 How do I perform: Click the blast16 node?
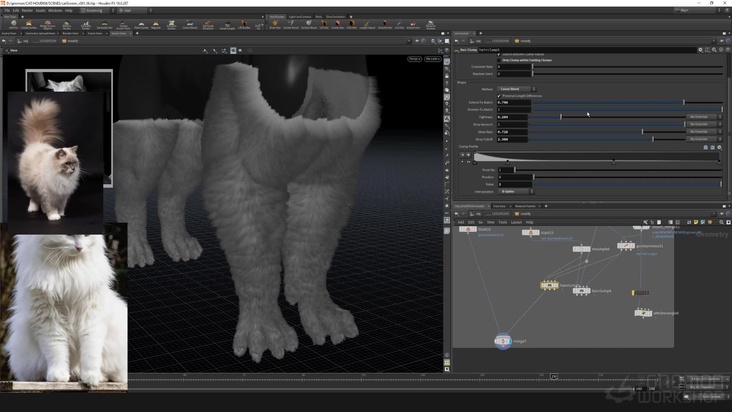point(468,230)
